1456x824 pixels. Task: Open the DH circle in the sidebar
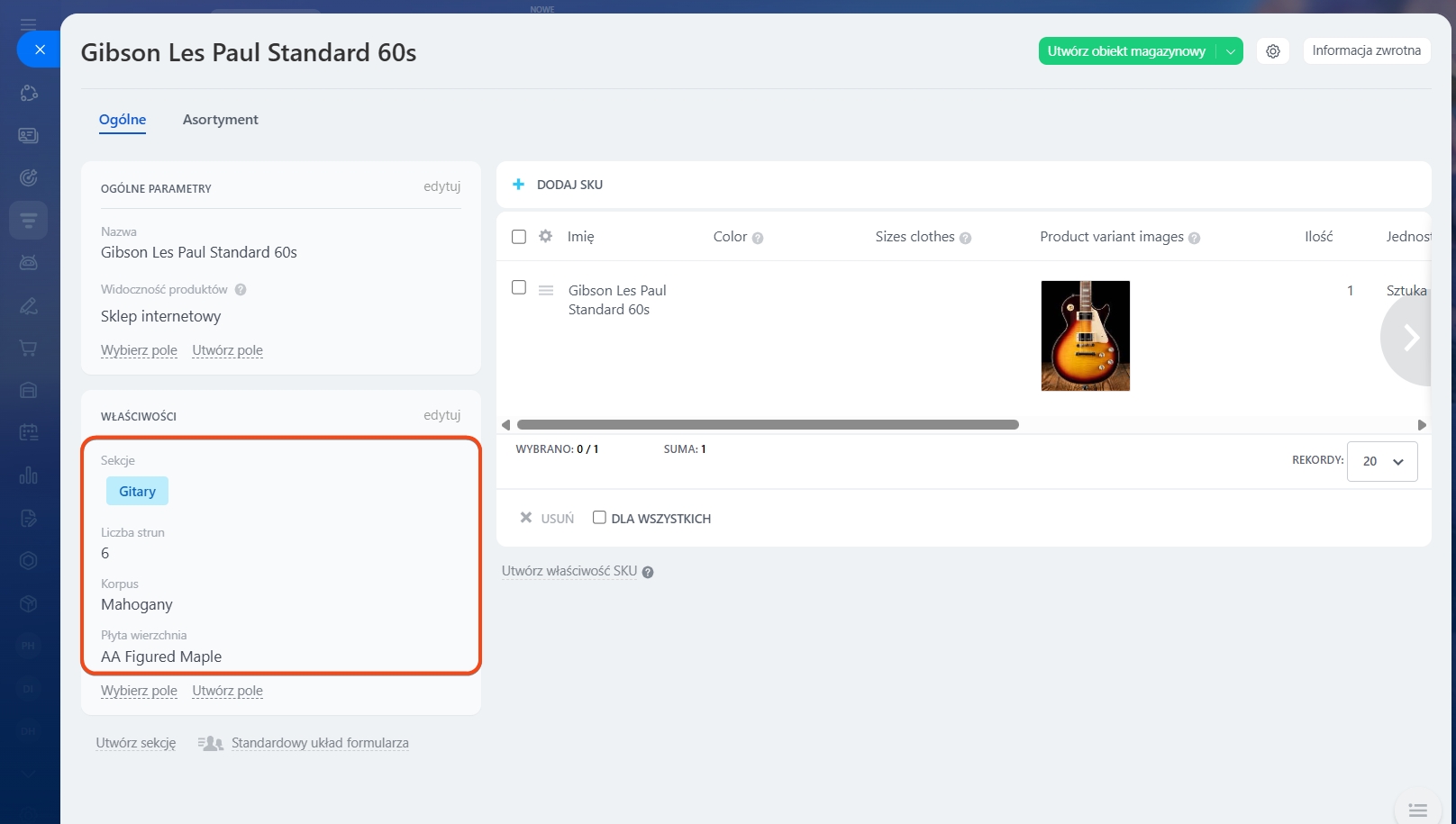29,730
